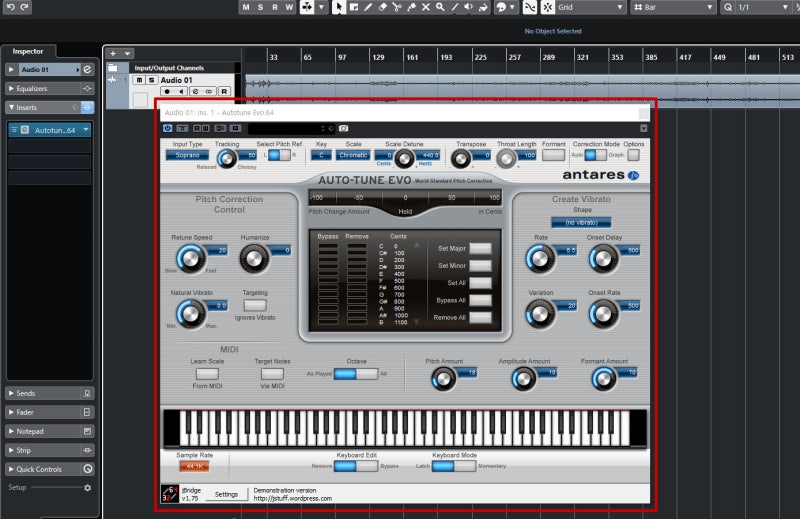800x519 pixels.
Task: Solo the Audio 01 track
Action: click(152, 80)
